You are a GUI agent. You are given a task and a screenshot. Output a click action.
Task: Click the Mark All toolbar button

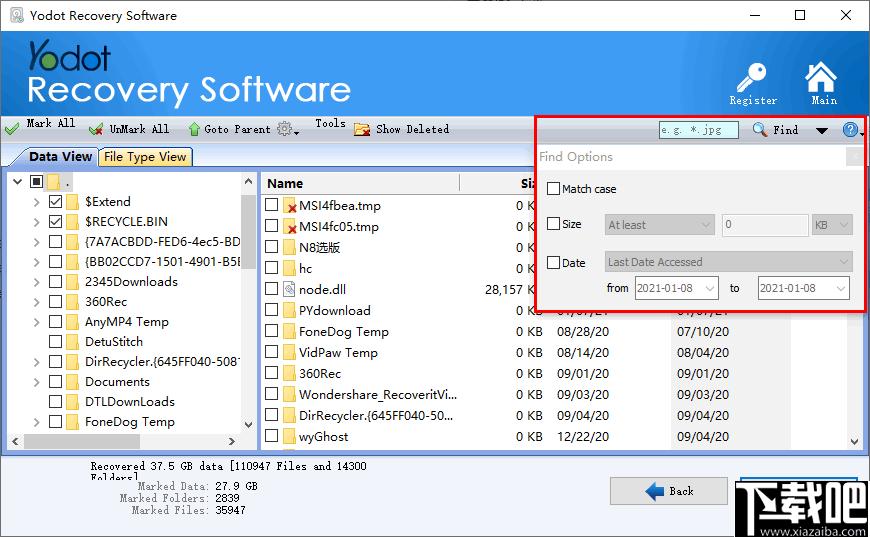tap(39, 126)
